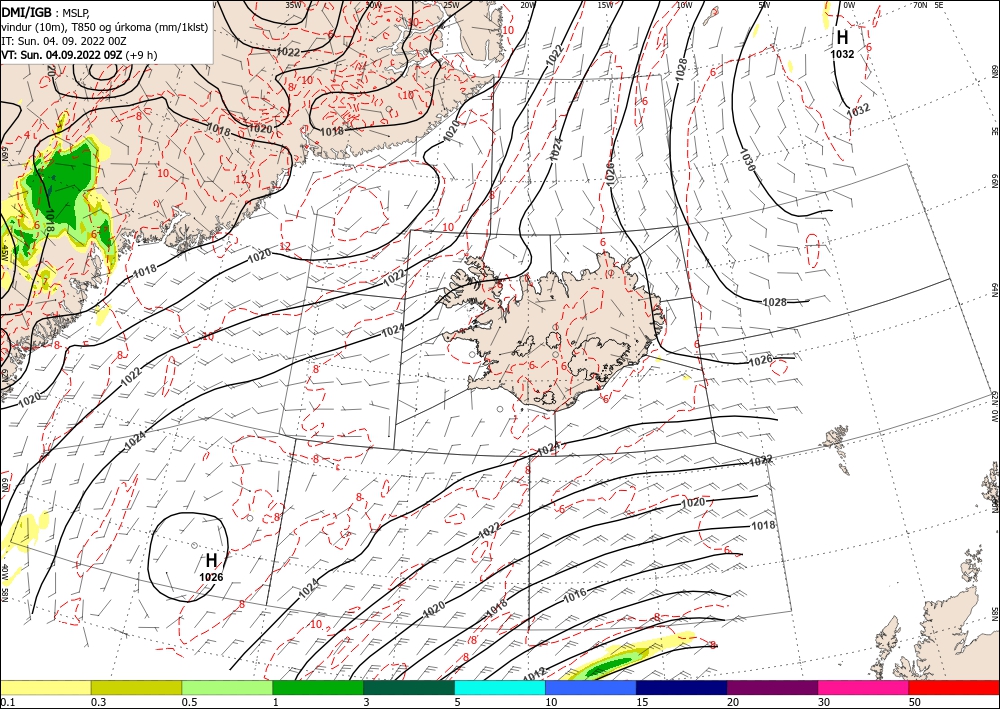Viewport: 1000px width, 709px height.
Task: Click the 'IT: Sun. 04. 09. 2022 00Z' line
Action: pyautogui.click(x=64, y=41)
